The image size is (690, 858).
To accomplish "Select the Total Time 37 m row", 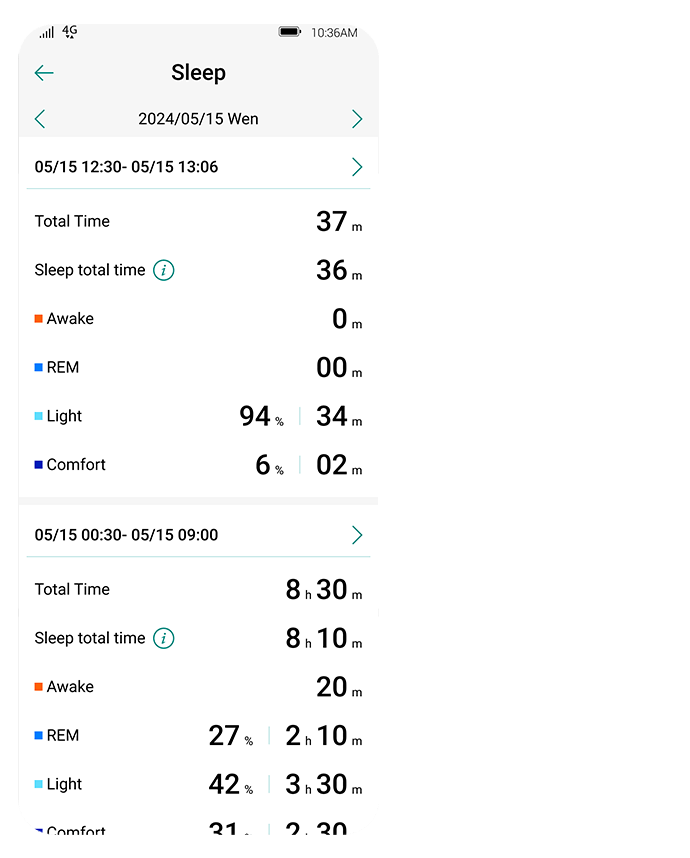I will [x=198, y=221].
